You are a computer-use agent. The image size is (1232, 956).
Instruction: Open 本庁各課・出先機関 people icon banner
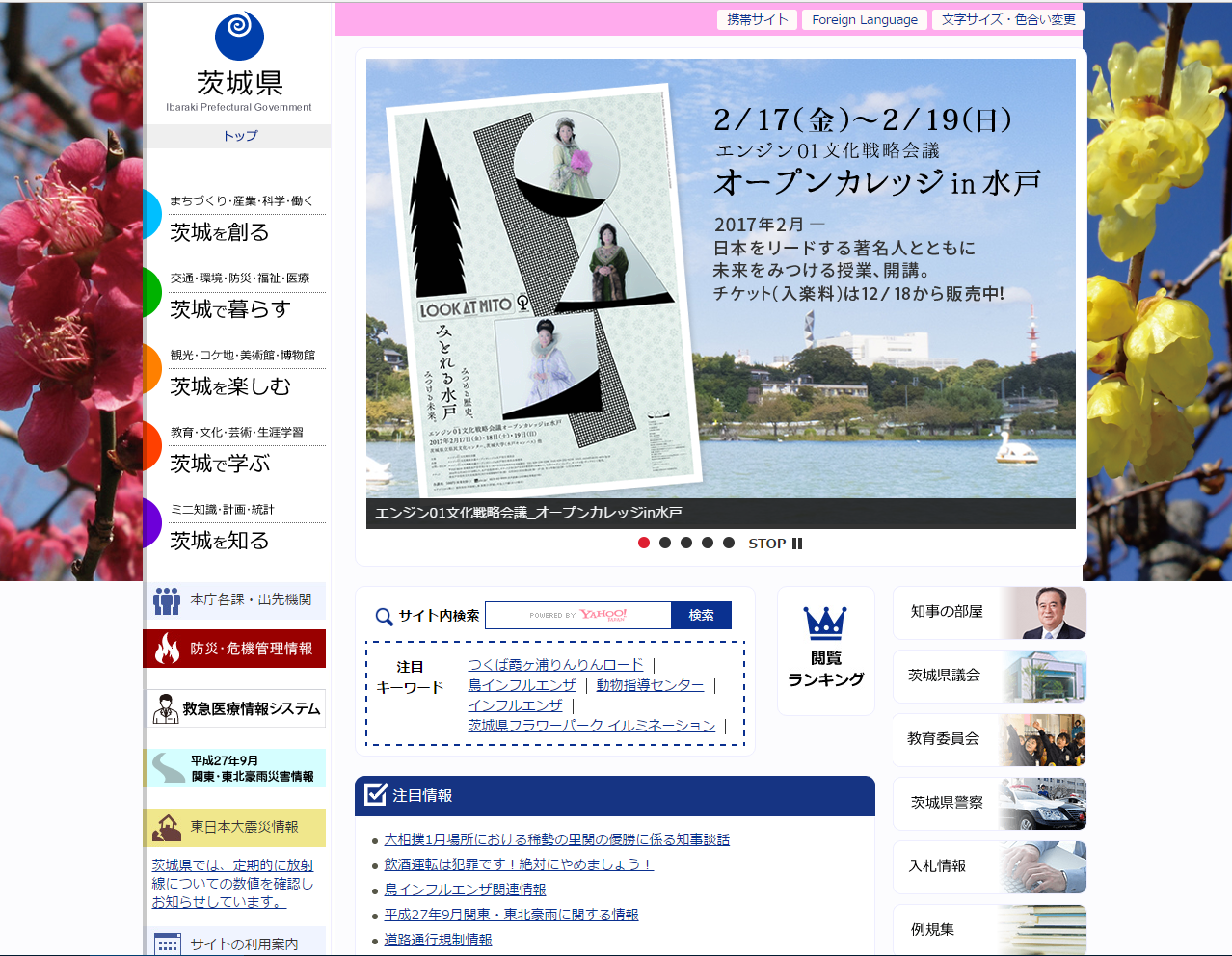pyautogui.click(x=167, y=600)
